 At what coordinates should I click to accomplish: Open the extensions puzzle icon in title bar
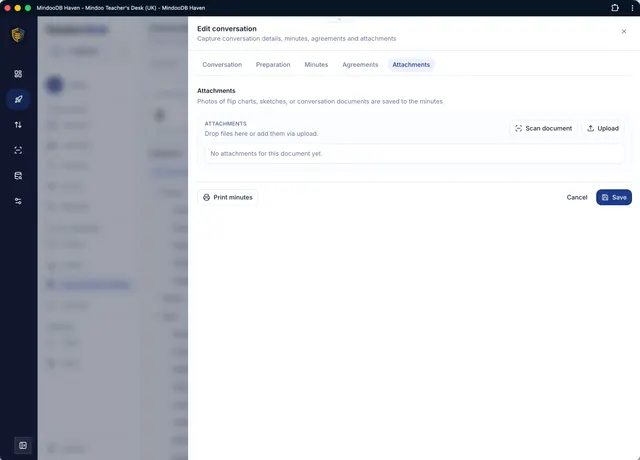615,8
